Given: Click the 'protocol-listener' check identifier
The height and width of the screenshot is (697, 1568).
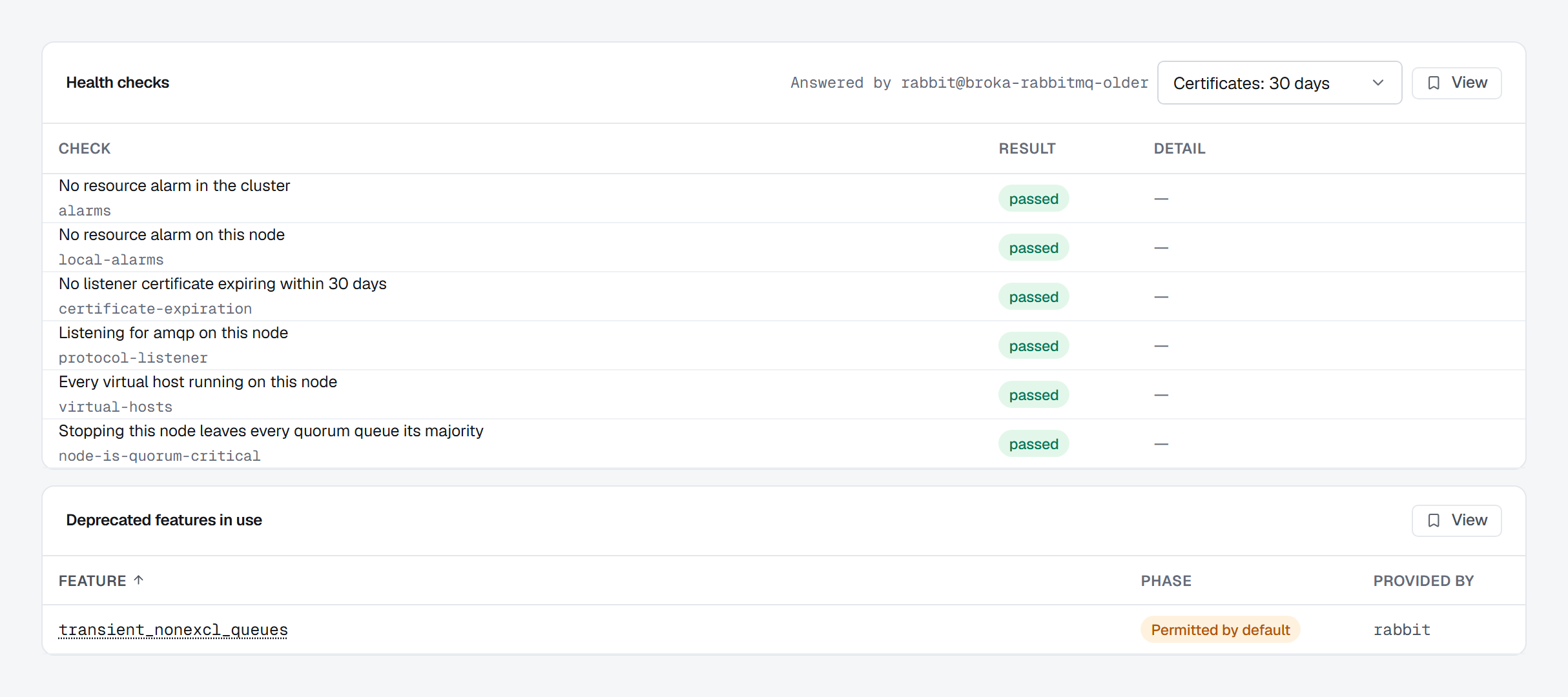Looking at the screenshot, I should pyautogui.click(x=133, y=358).
